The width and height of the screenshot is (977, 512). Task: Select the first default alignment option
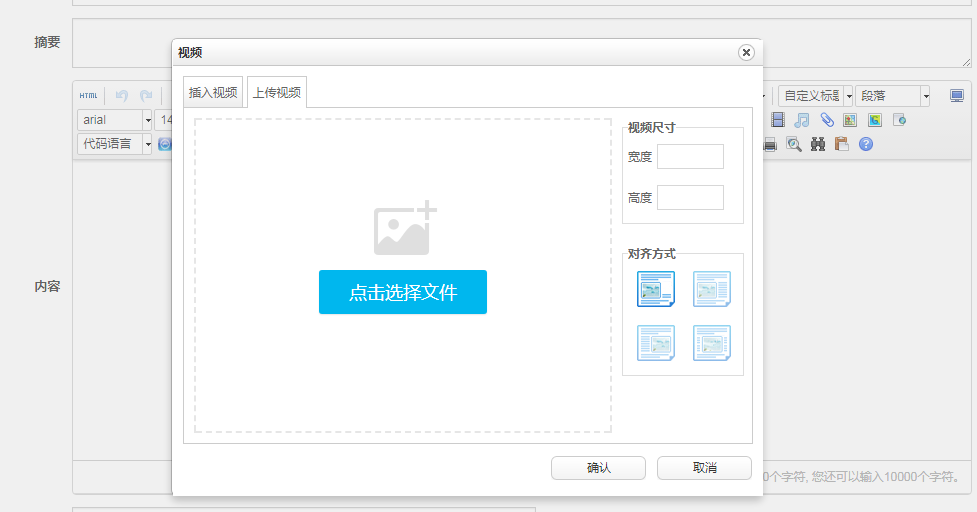pyautogui.click(x=655, y=289)
